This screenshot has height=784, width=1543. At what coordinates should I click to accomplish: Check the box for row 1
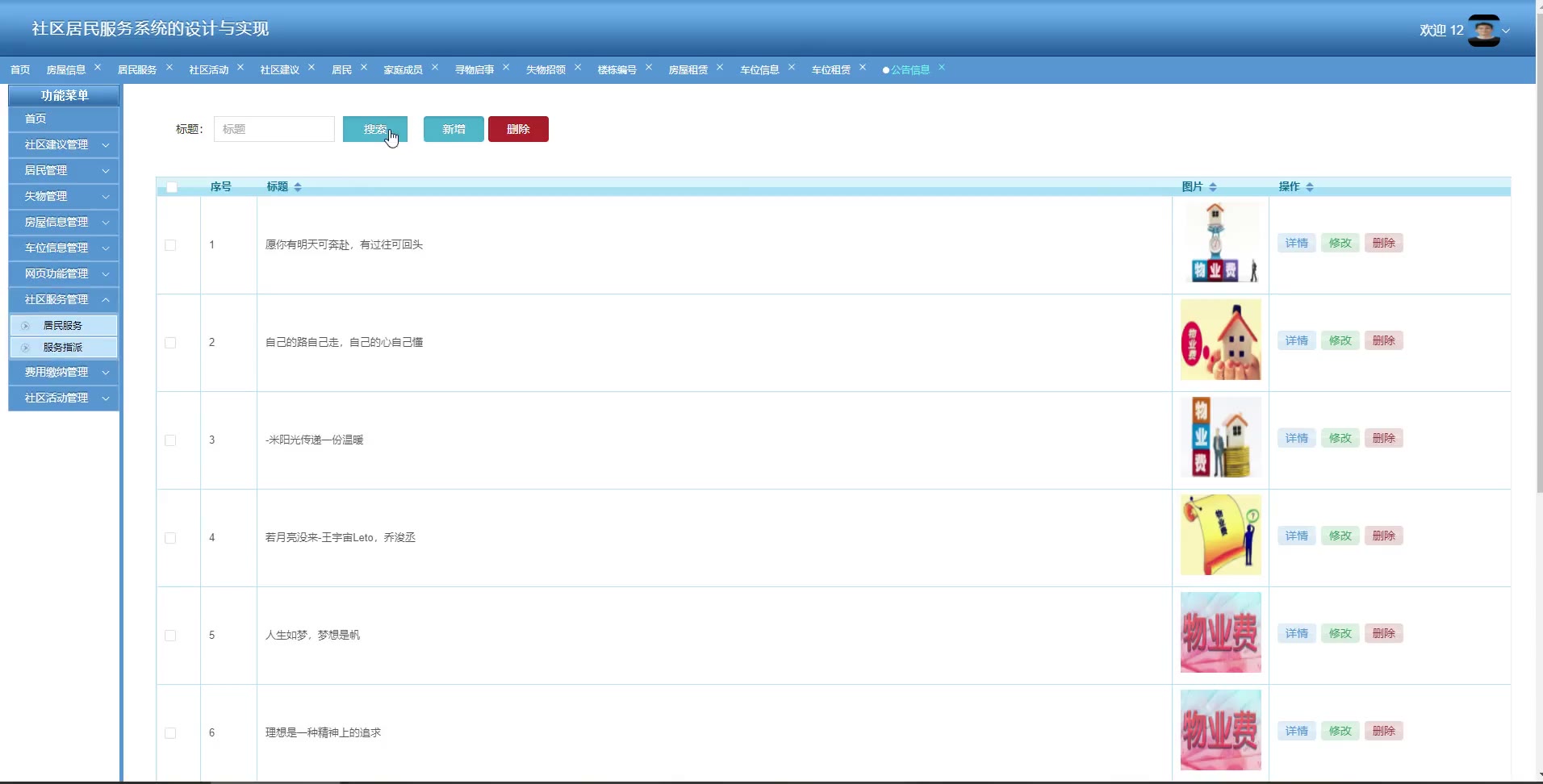170,245
